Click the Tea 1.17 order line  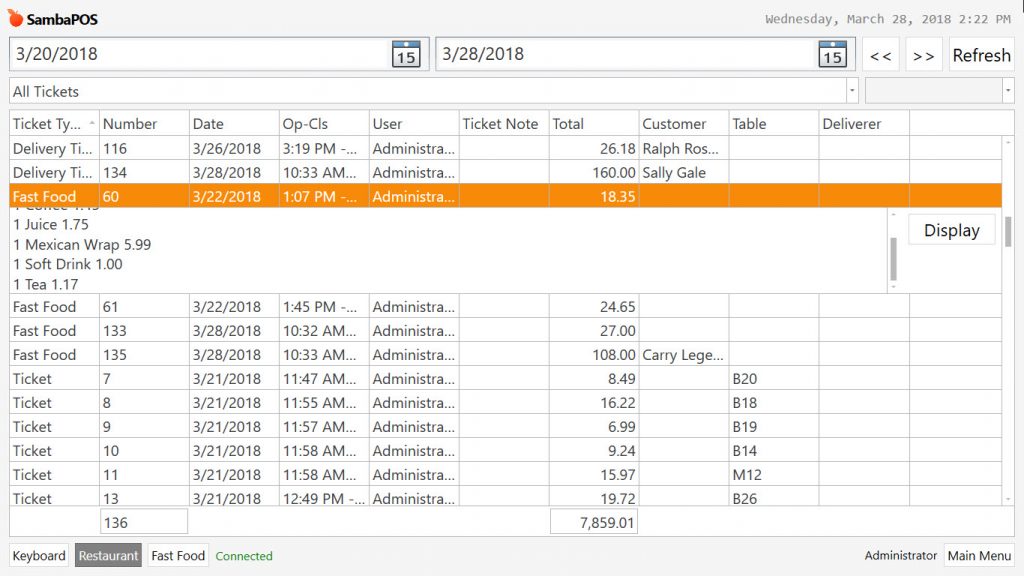tap(46, 284)
